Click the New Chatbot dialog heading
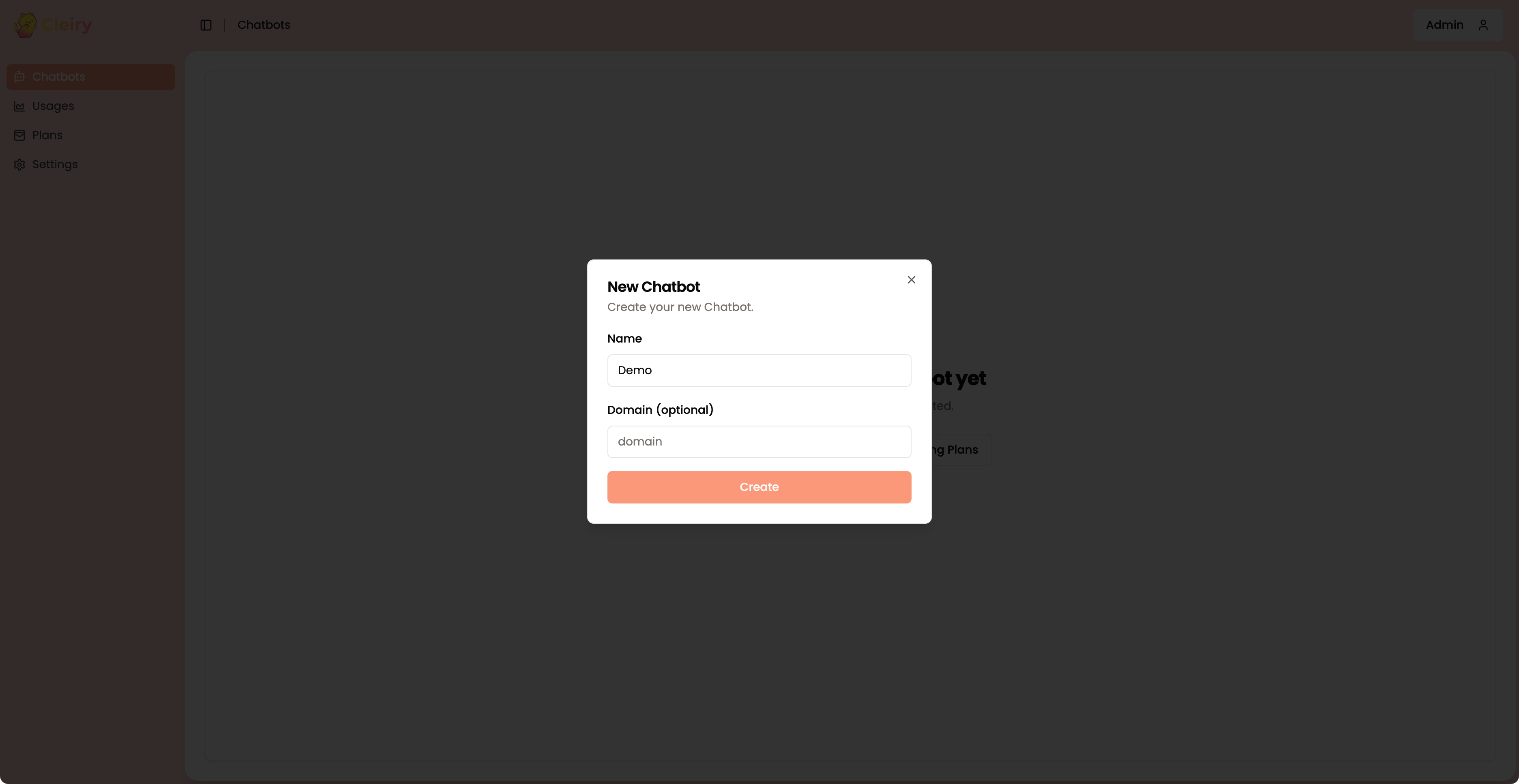 point(653,287)
